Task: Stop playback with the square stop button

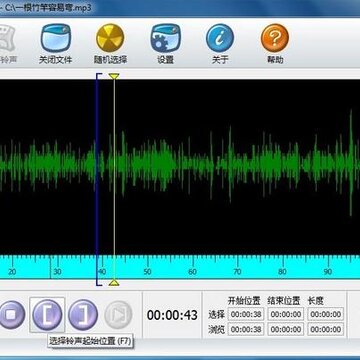Action: coord(12,315)
